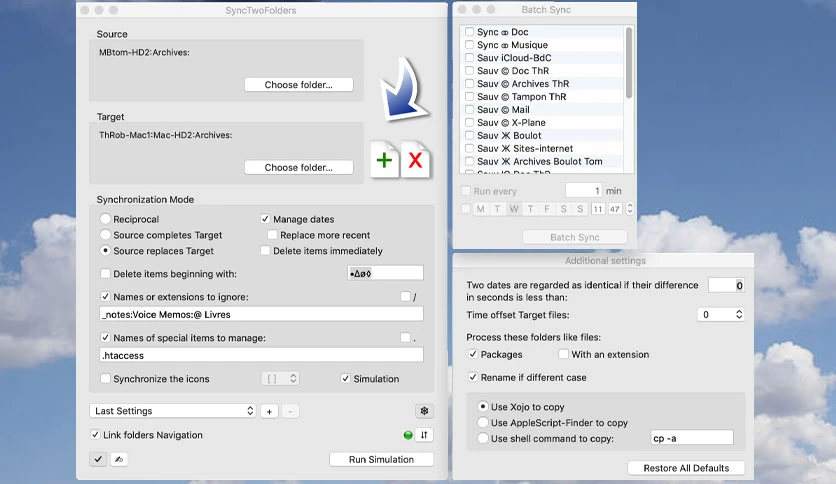
Task: Remove settings preset with minus button
Action: (x=290, y=411)
